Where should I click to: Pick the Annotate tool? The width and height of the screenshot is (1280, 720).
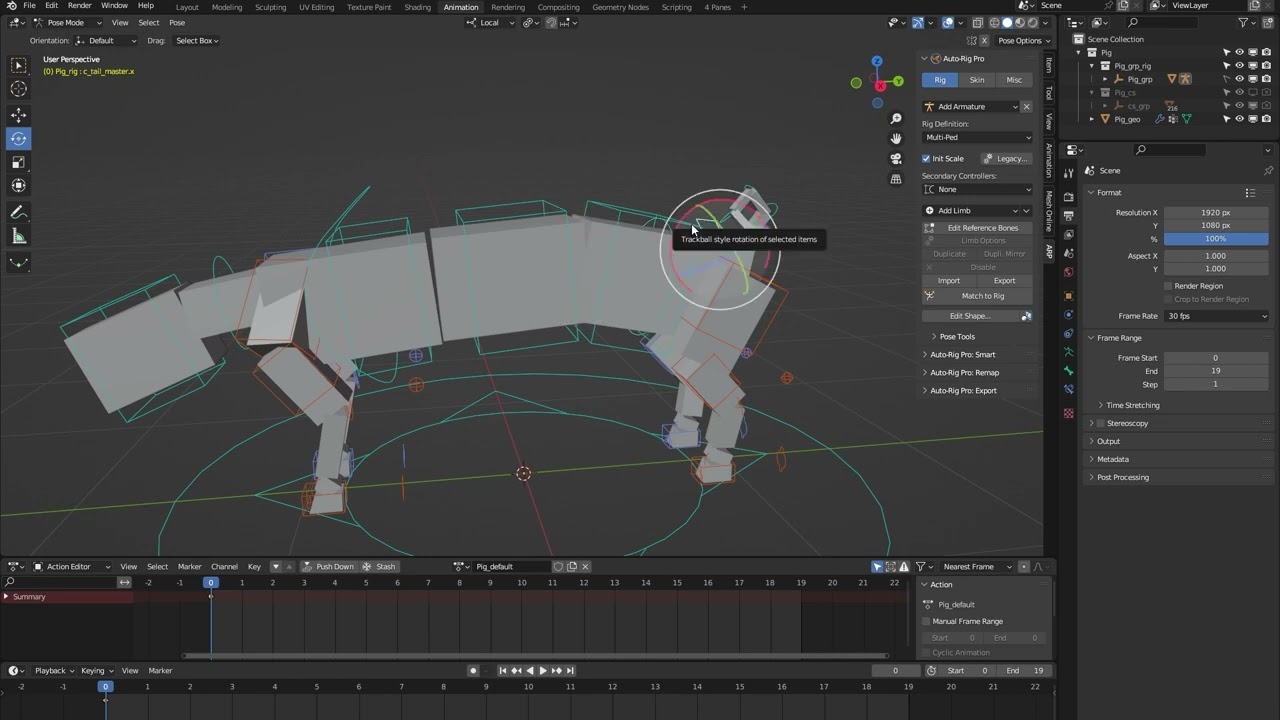[18, 212]
